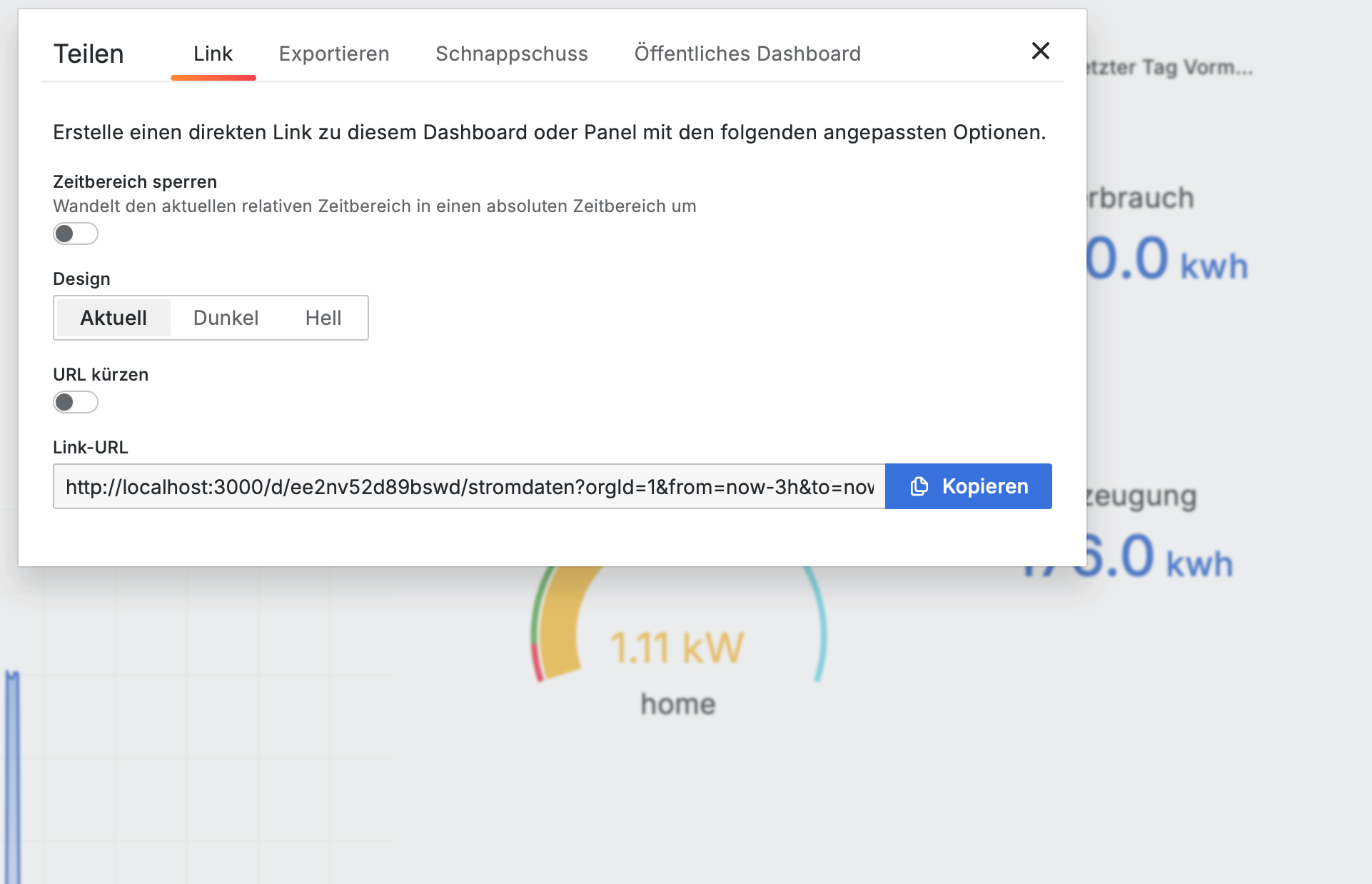Toggle Zeitbereich sperren switch
The width and height of the screenshot is (1372, 884).
click(75, 233)
